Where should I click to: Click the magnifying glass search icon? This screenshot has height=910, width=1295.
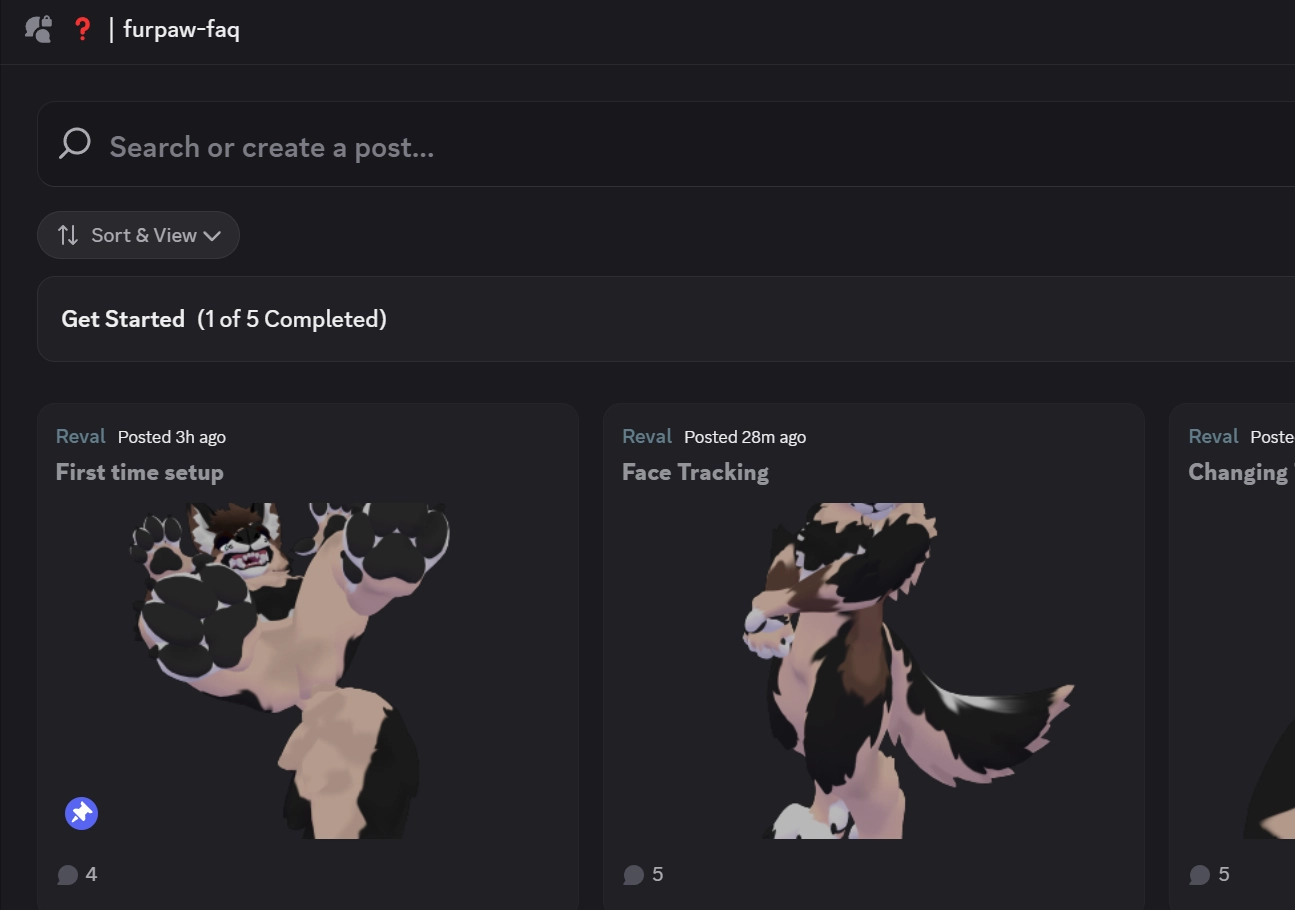click(x=75, y=144)
